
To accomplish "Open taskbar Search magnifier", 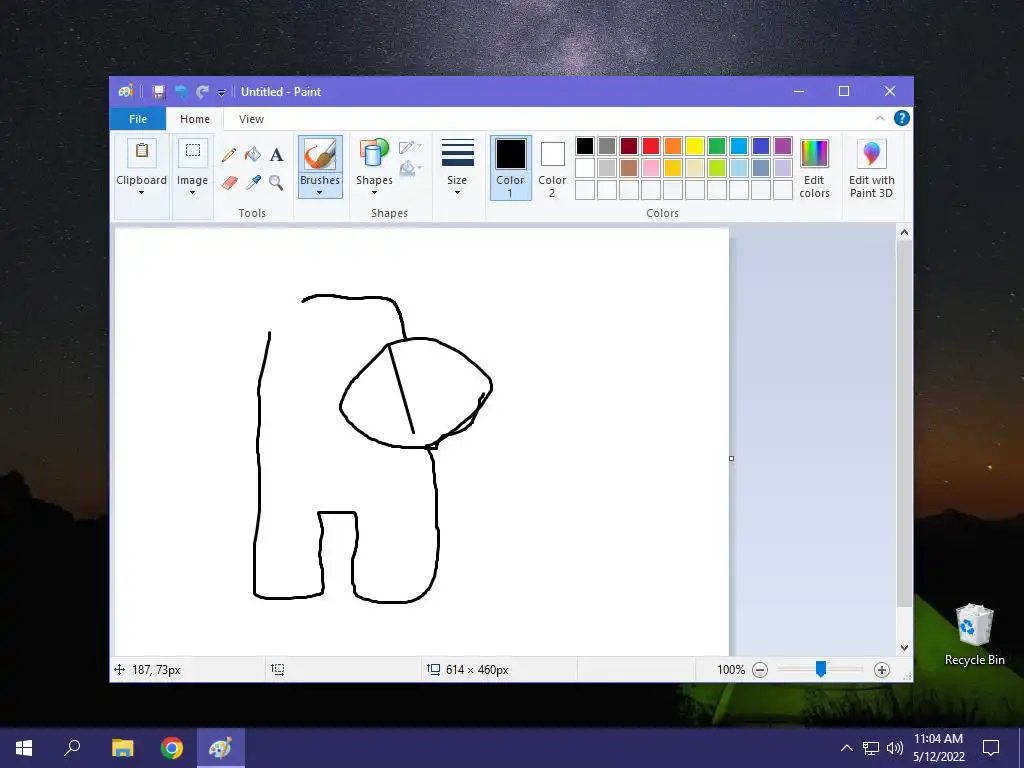I will point(72,748).
